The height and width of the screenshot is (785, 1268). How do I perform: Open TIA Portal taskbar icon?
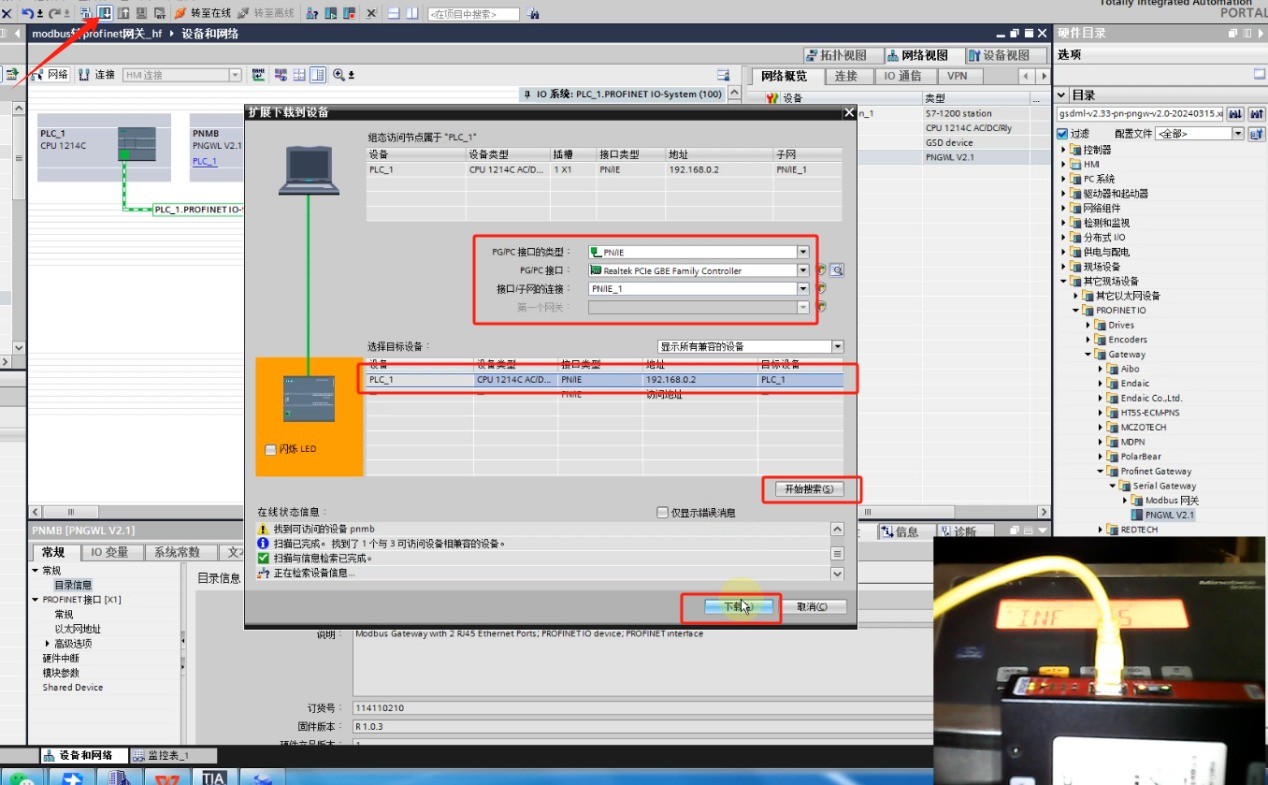pyautogui.click(x=214, y=777)
